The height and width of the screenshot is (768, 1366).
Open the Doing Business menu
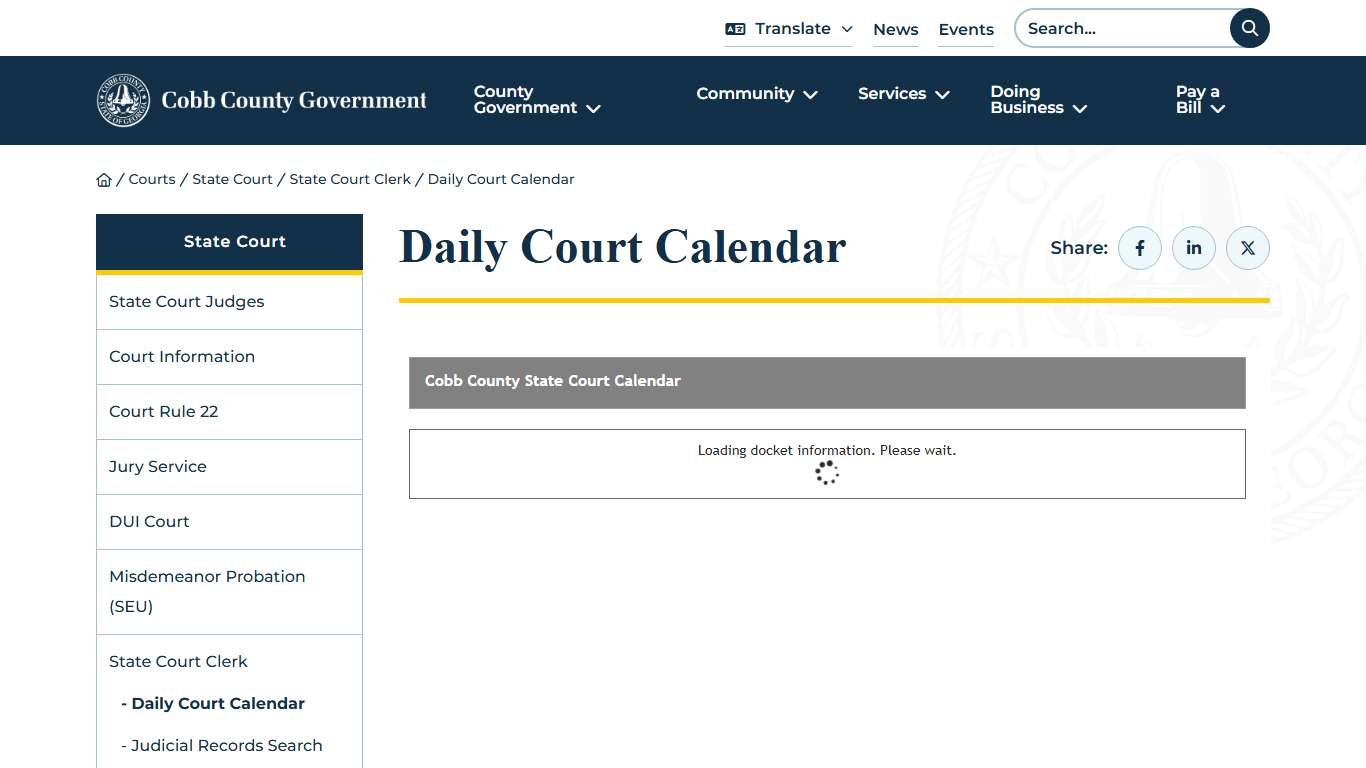point(1037,100)
